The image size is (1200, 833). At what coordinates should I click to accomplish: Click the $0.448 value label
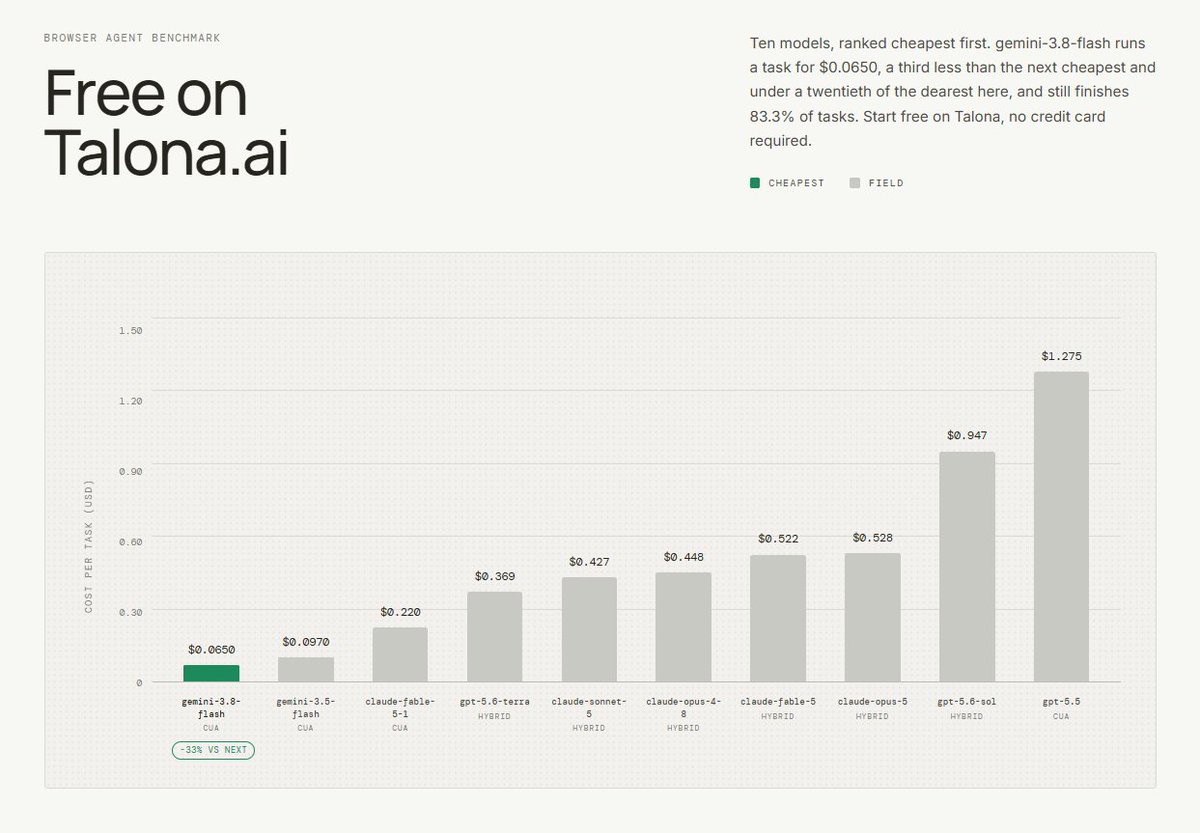point(684,557)
